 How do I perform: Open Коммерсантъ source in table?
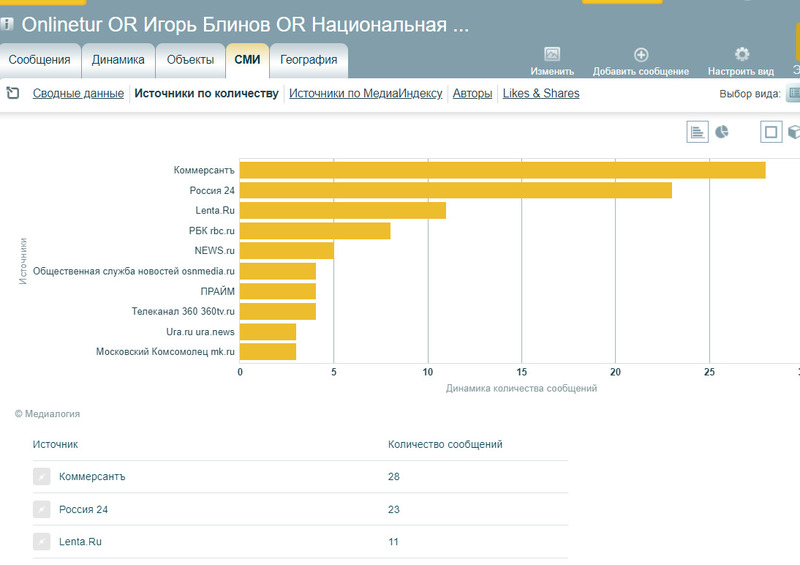(92, 477)
